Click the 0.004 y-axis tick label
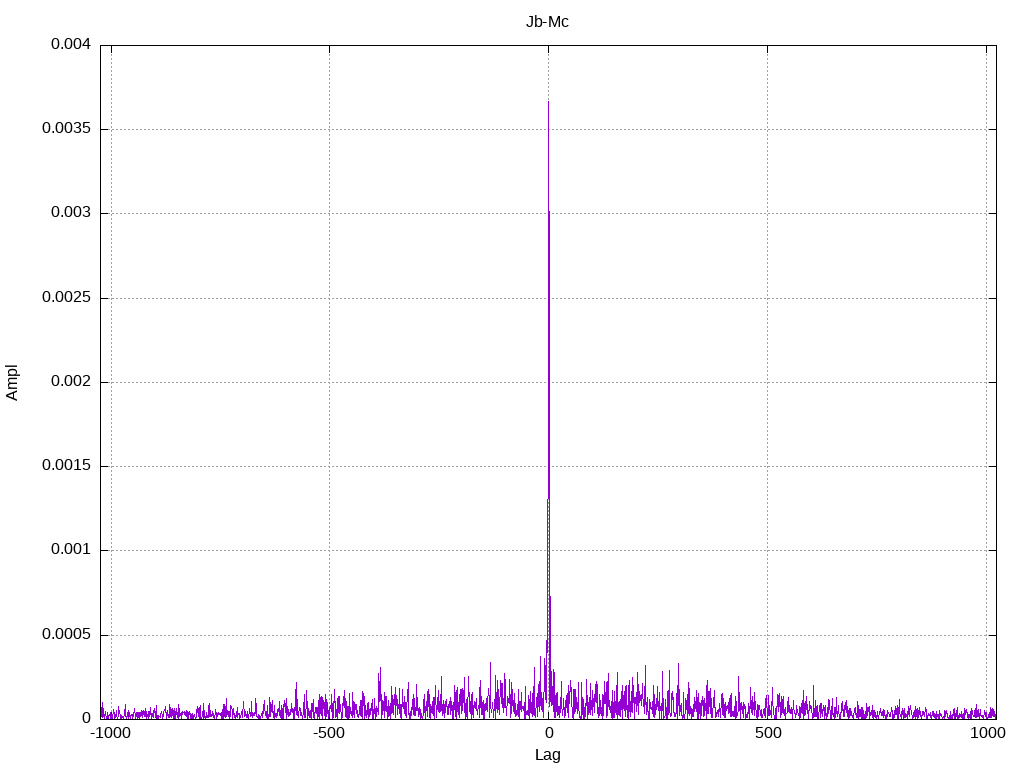This screenshot has height=768, width=1024. pyautogui.click(x=71, y=44)
